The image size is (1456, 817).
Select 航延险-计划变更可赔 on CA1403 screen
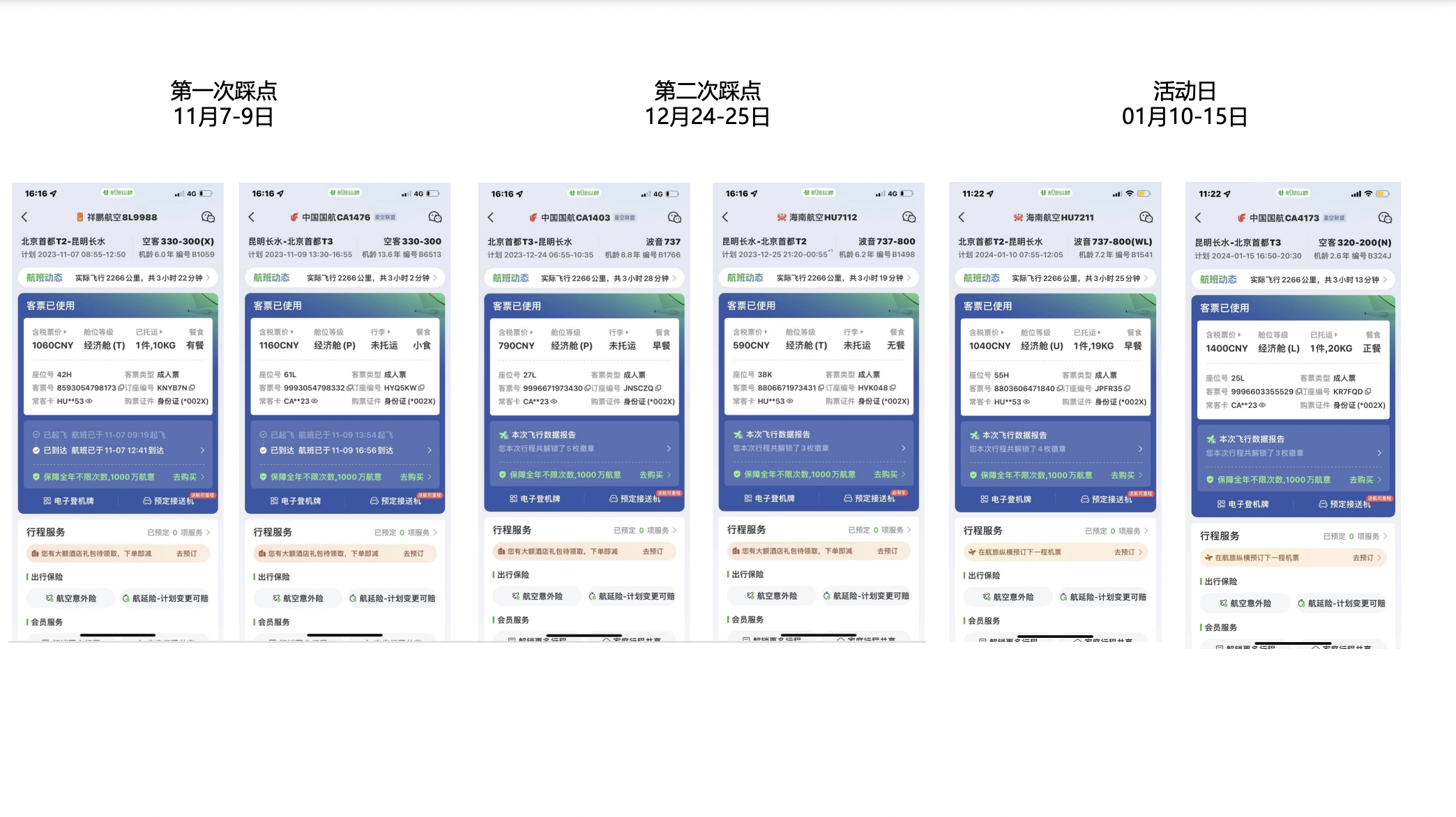631,596
